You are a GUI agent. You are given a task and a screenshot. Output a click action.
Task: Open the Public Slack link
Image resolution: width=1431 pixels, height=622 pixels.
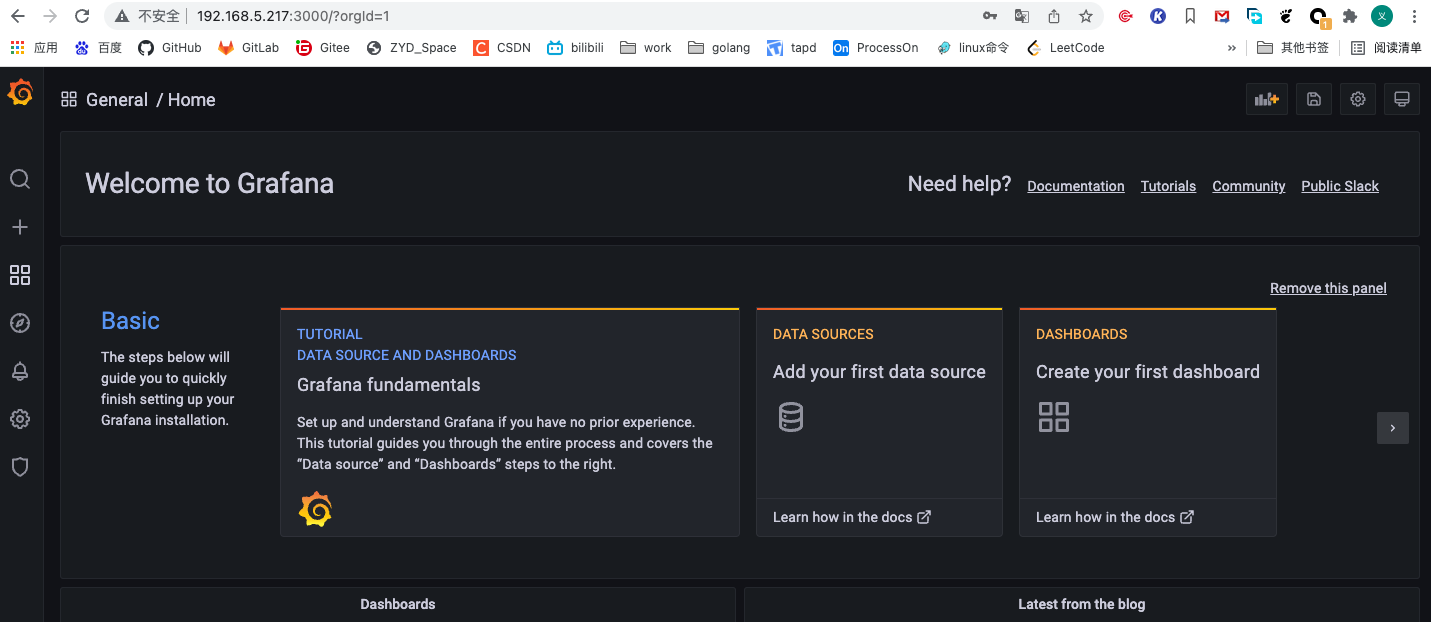[1340, 186]
